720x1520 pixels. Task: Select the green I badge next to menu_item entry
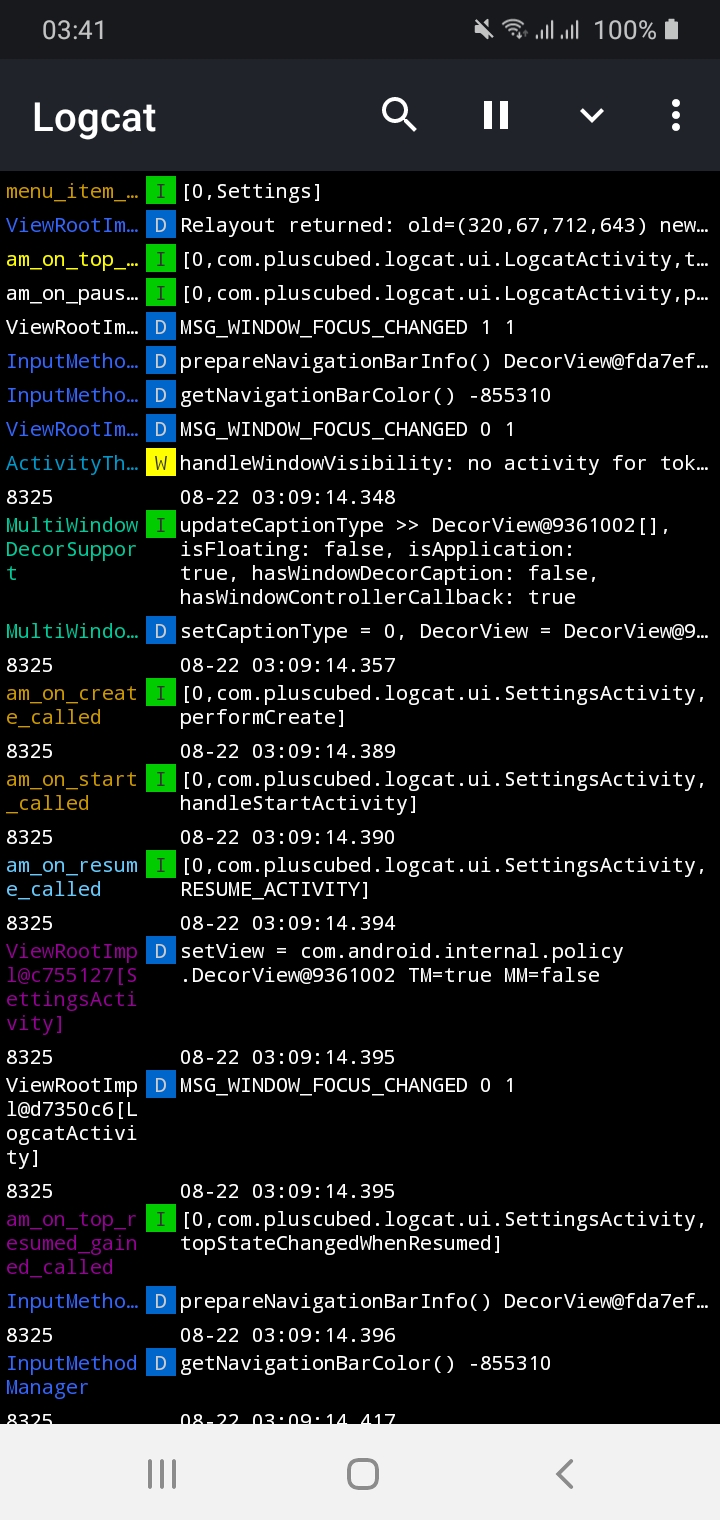[160, 190]
